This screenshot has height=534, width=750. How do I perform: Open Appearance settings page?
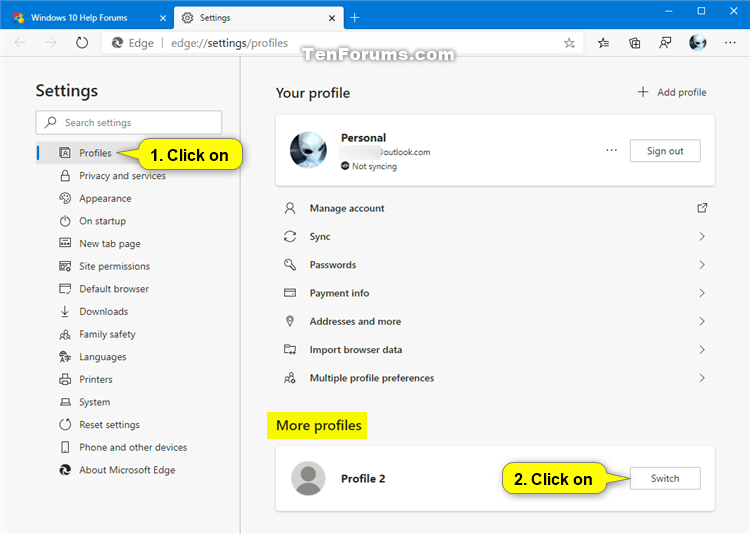pyautogui.click(x=105, y=198)
